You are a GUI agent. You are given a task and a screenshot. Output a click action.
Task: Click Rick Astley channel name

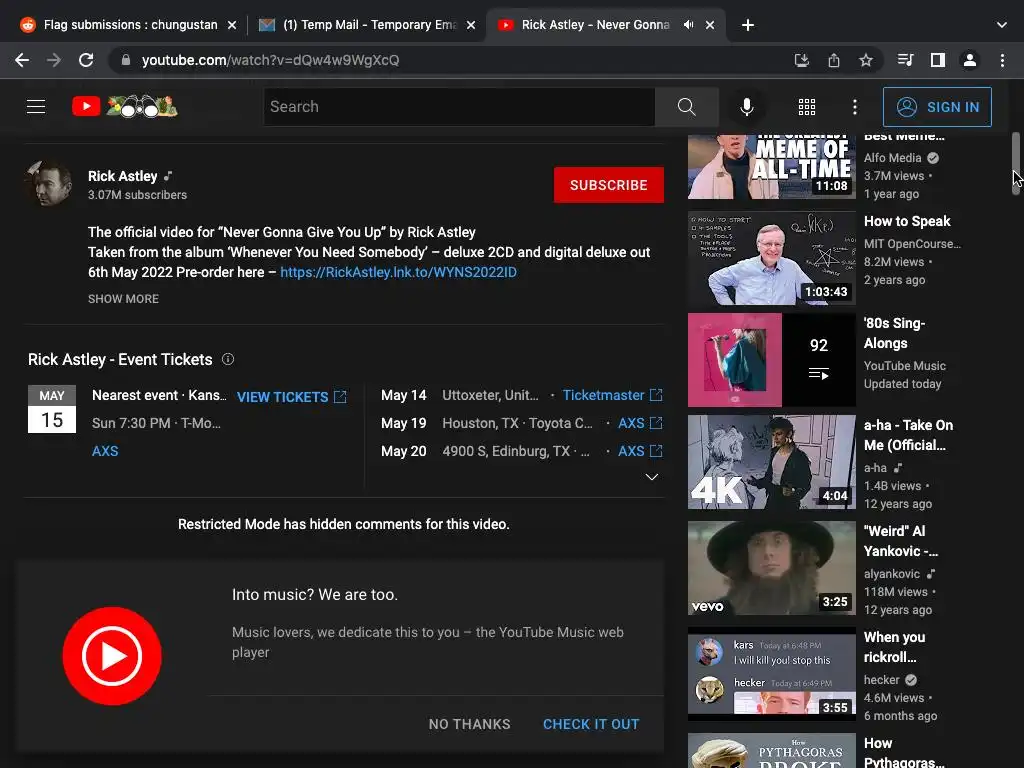[x=123, y=176]
